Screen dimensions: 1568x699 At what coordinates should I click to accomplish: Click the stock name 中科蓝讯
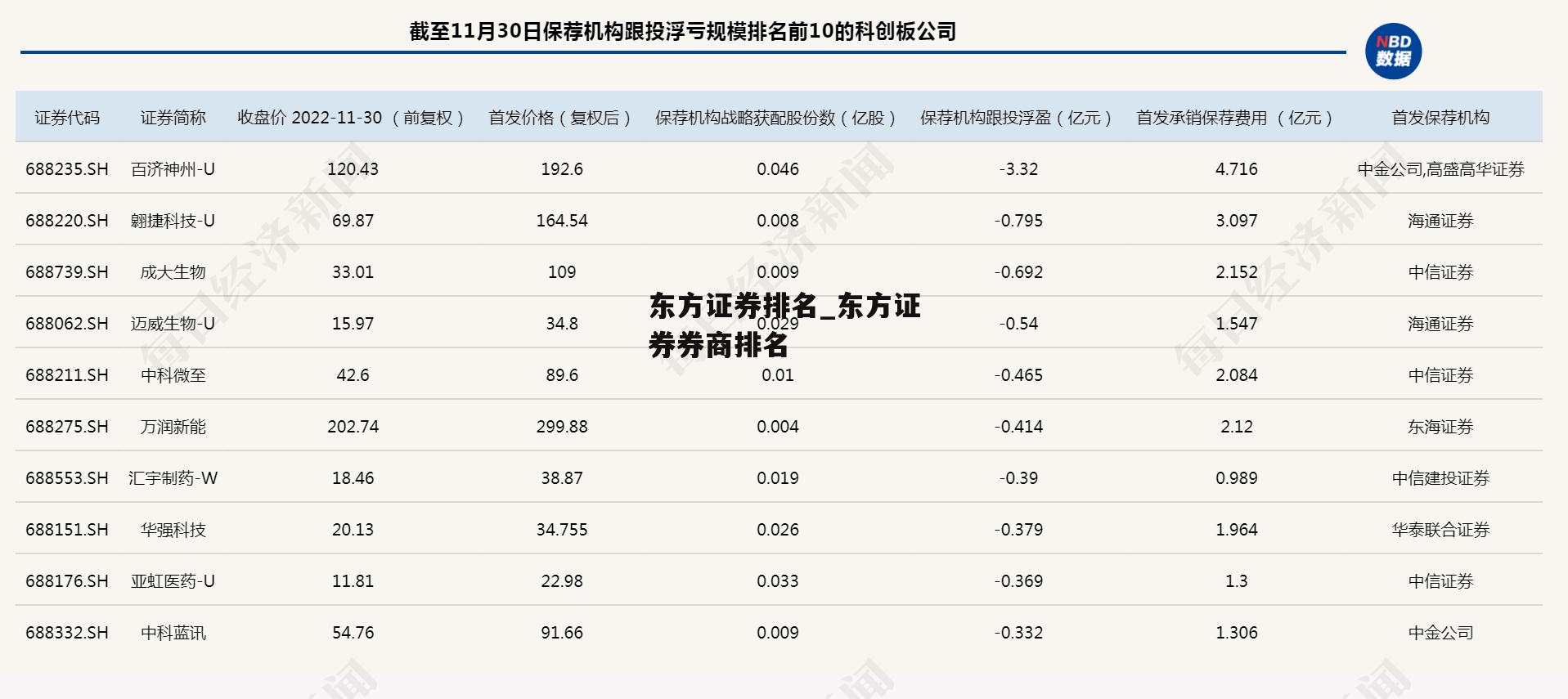coord(173,633)
